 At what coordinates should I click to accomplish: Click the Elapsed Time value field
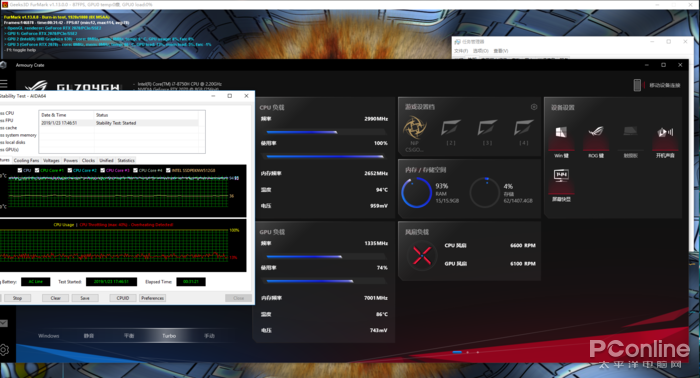click(191, 282)
